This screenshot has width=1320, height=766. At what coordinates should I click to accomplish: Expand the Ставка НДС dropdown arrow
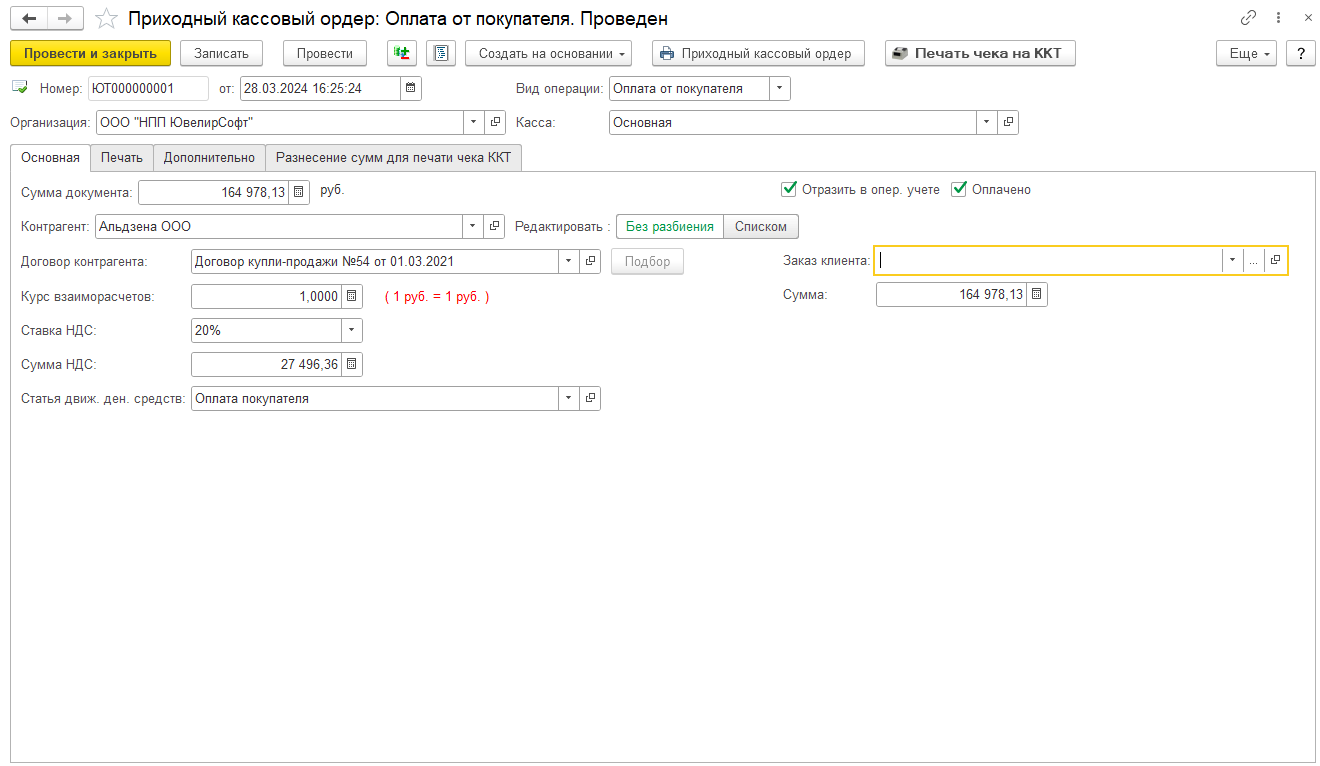coord(352,330)
